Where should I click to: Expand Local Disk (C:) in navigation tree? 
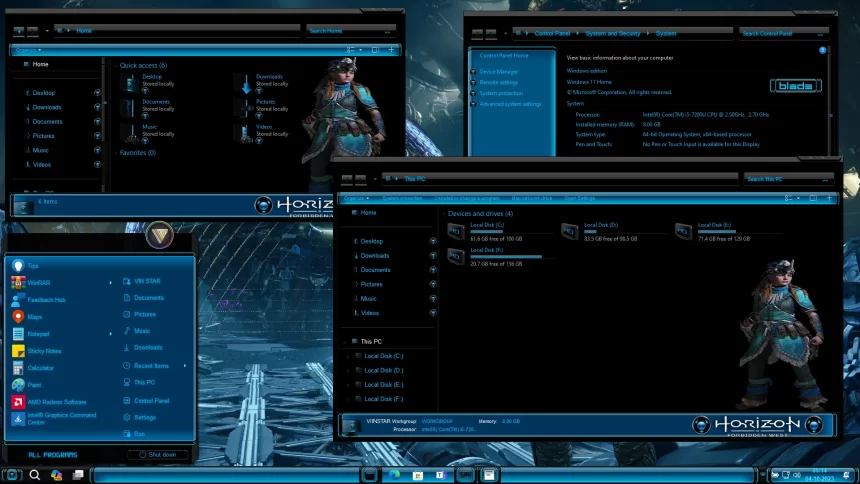[x=348, y=356]
